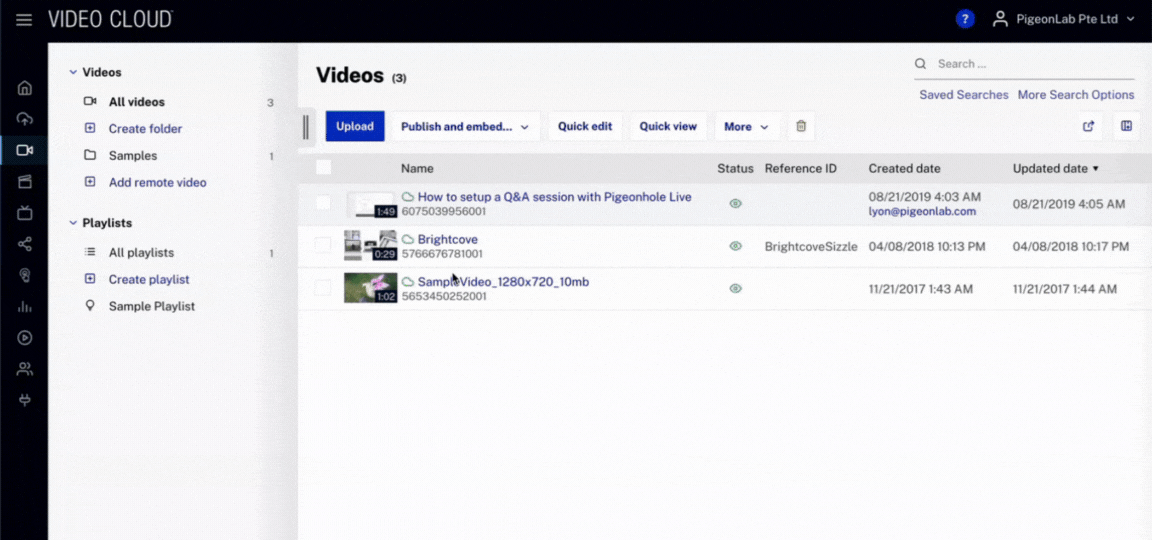The height and width of the screenshot is (540, 1152).
Task: Click the Created date column header
Action: click(x=904, y=168)
